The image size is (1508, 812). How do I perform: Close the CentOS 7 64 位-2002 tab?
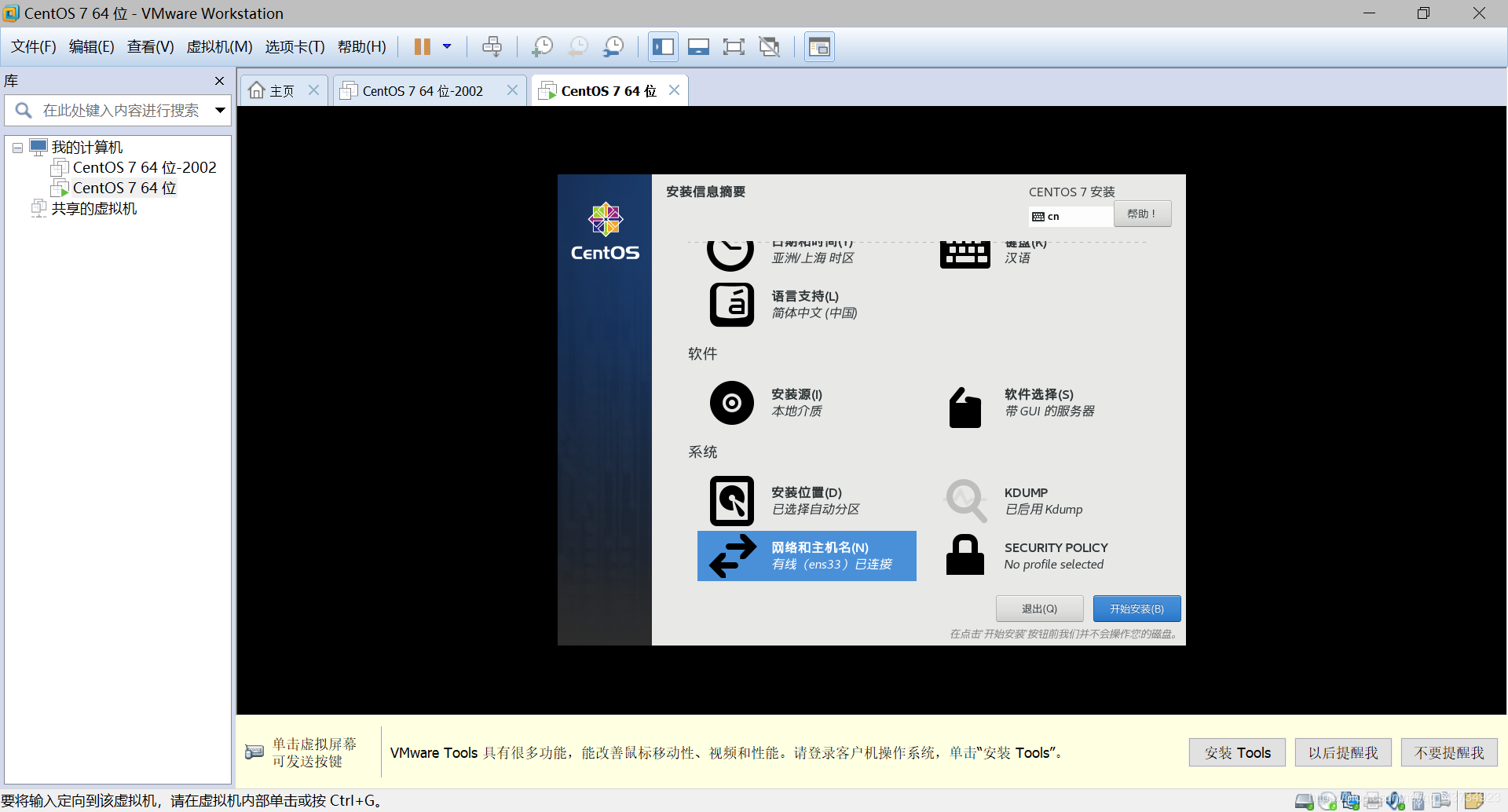[512, 90]
